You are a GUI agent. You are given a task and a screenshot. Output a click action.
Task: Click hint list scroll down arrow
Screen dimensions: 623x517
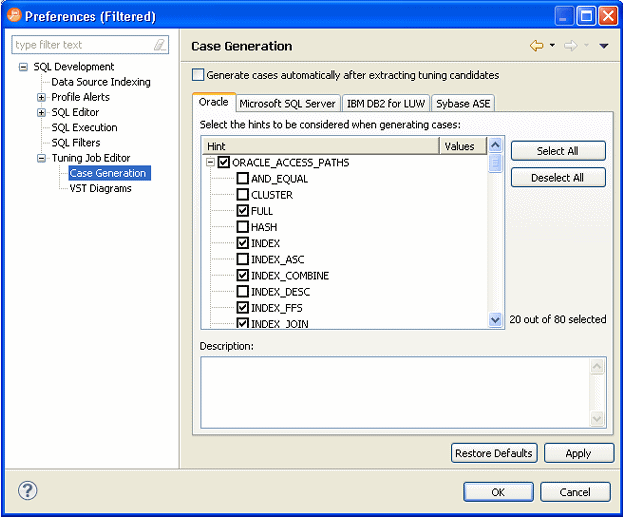495,319
